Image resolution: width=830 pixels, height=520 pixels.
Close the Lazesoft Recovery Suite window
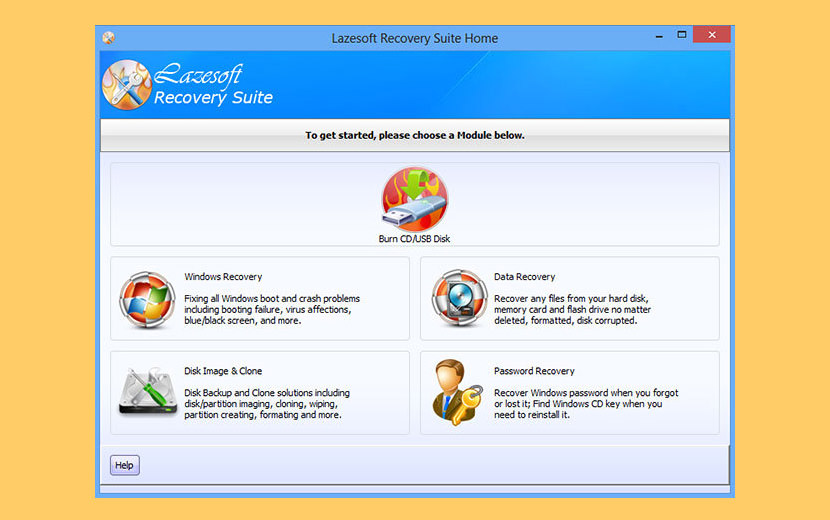tap(712, 34)
